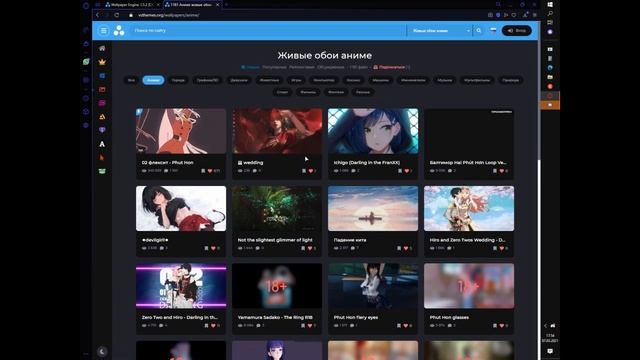Click the three-circle site logo
Image resolution: width=640 pixels, height=360 pixels.
[x=119, y=31]
